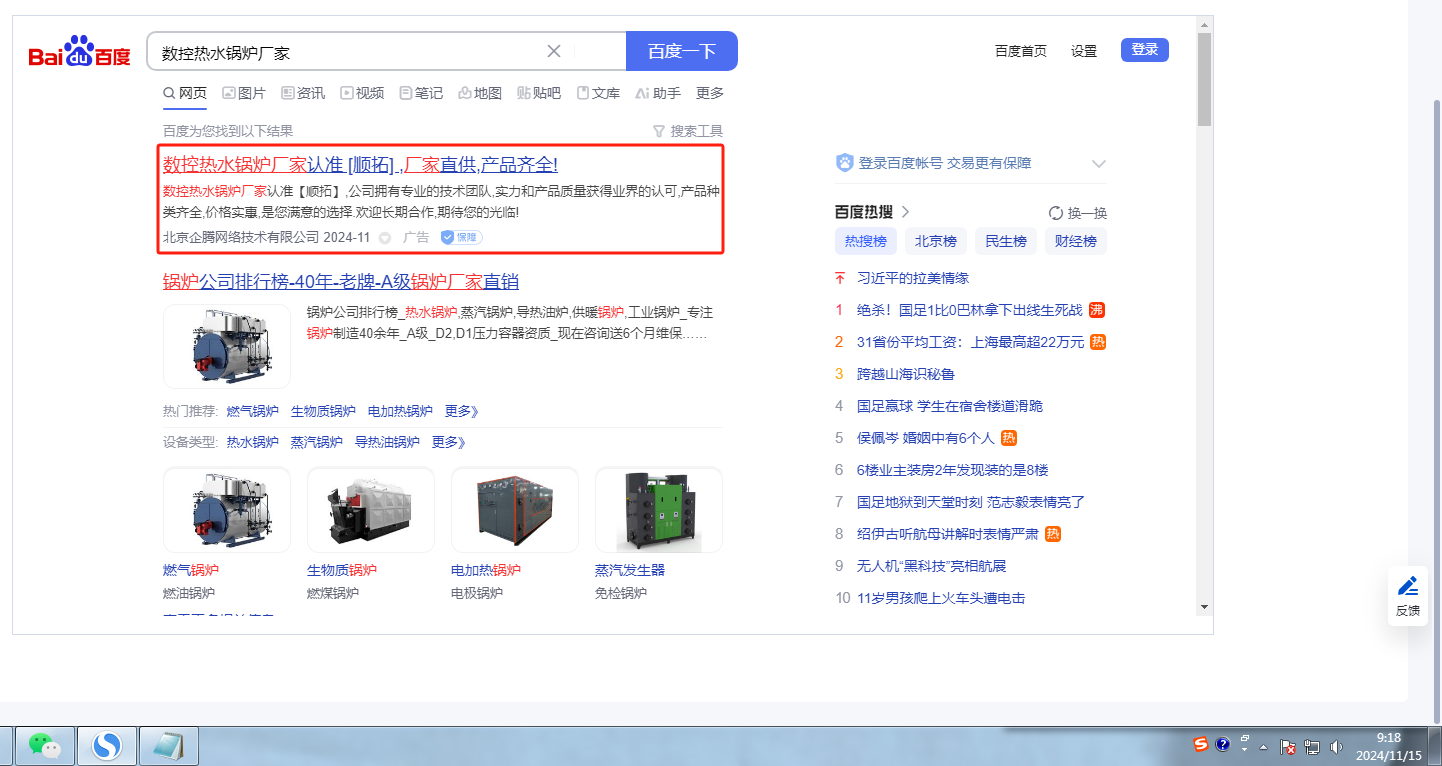The image size is (1442, 766).
Task: Click the 保障 shield badge on the ad
Action: click(462, 237)
